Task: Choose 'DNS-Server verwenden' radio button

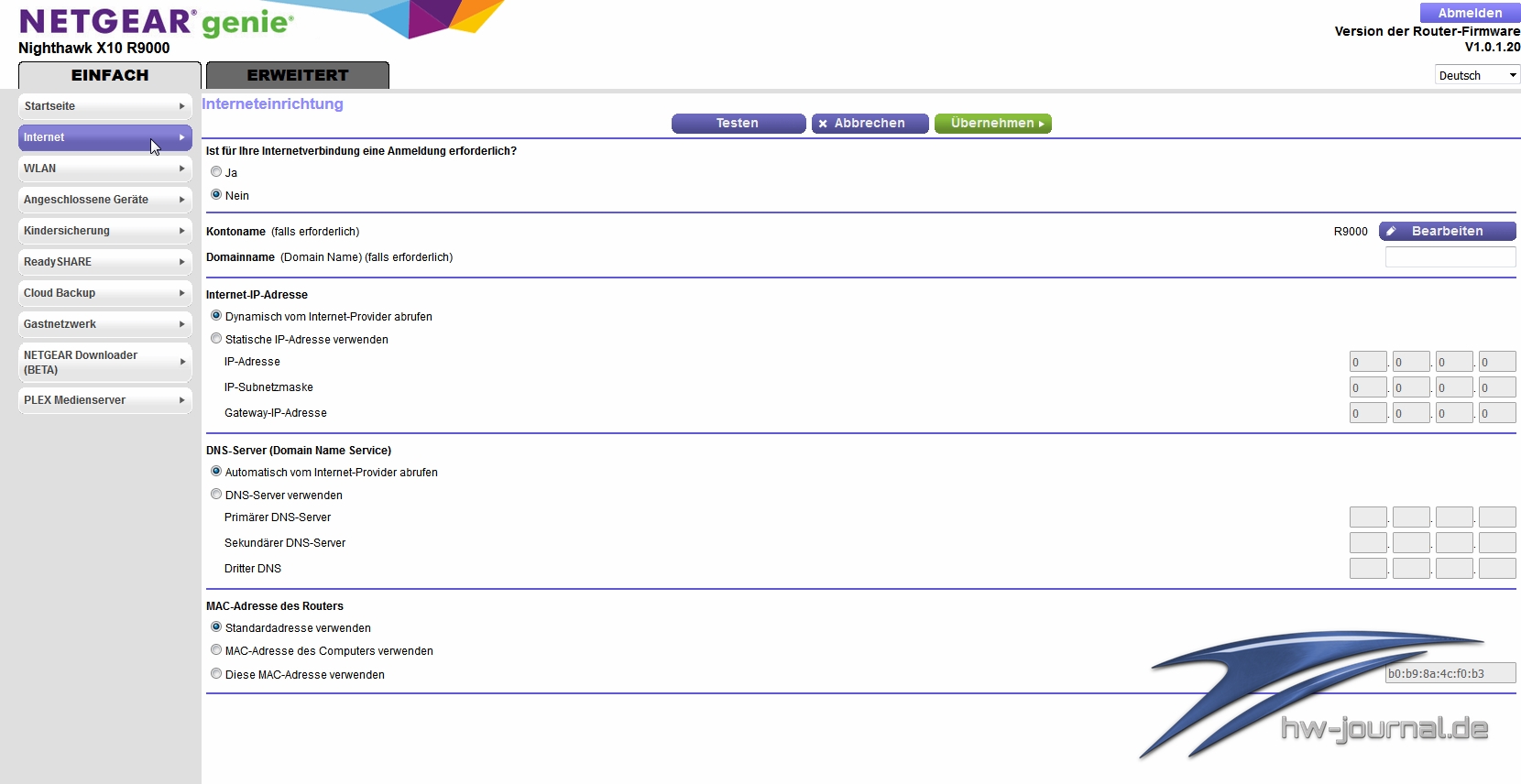Action: click(216, 495)
